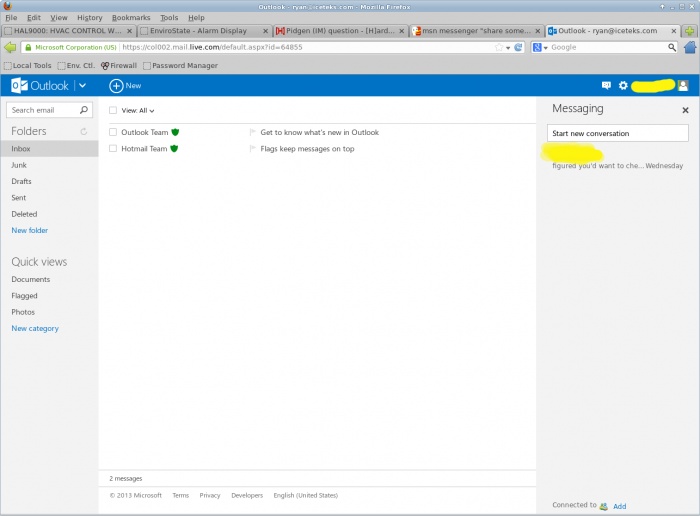Click the Firefox back arrow button
Viewport: 700px width, 516px height.
10,47
